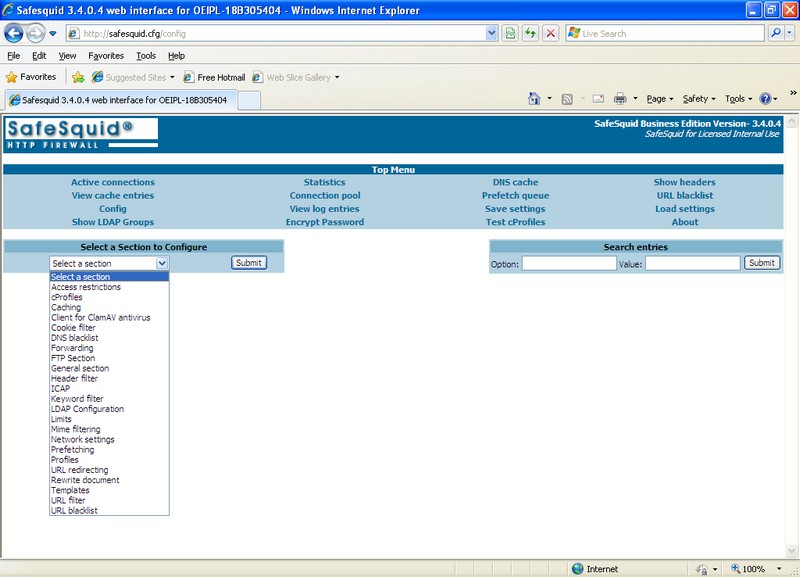Open the Safety command menu

(699, 99)
